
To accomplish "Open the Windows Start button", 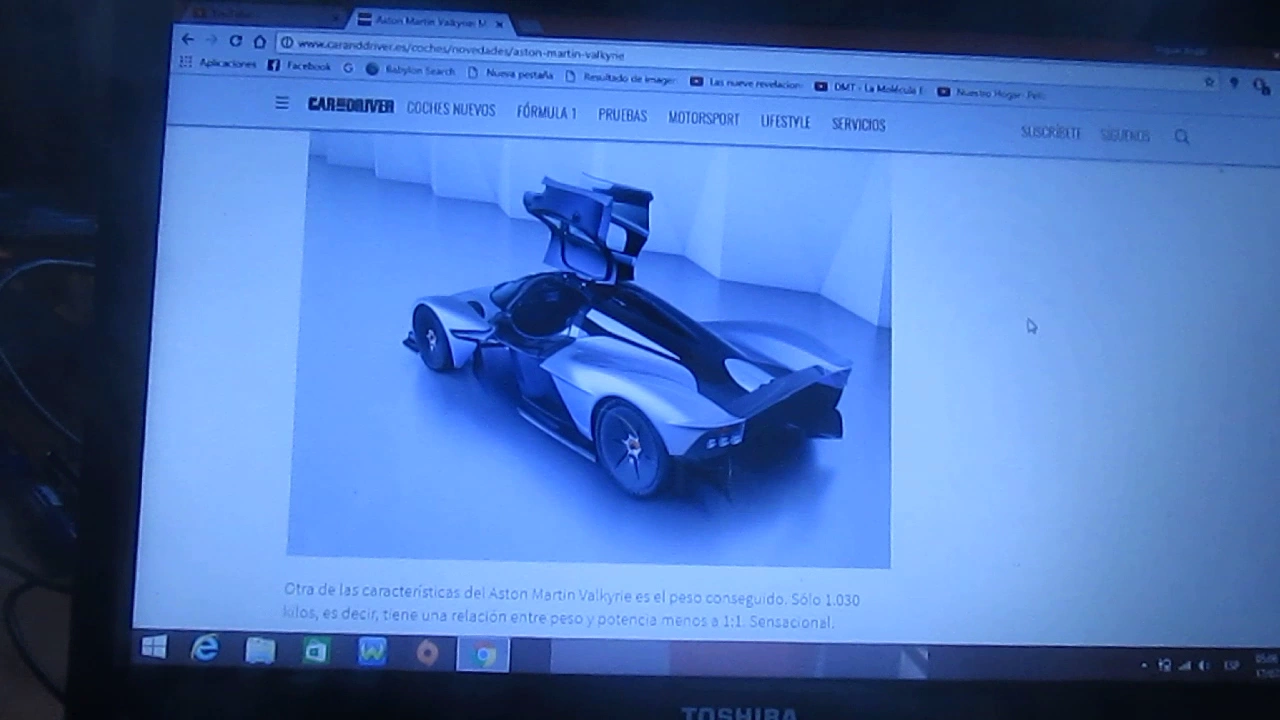I will pos(153,648).
